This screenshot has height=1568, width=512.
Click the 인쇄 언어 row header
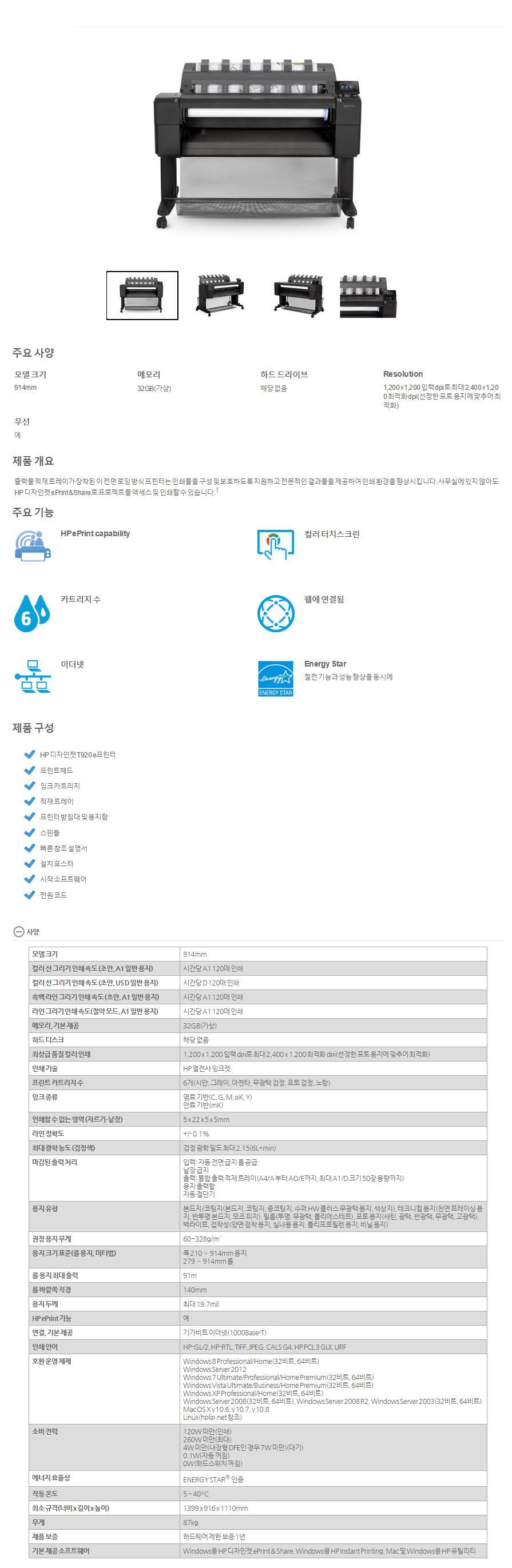(x=104, y=1347)
